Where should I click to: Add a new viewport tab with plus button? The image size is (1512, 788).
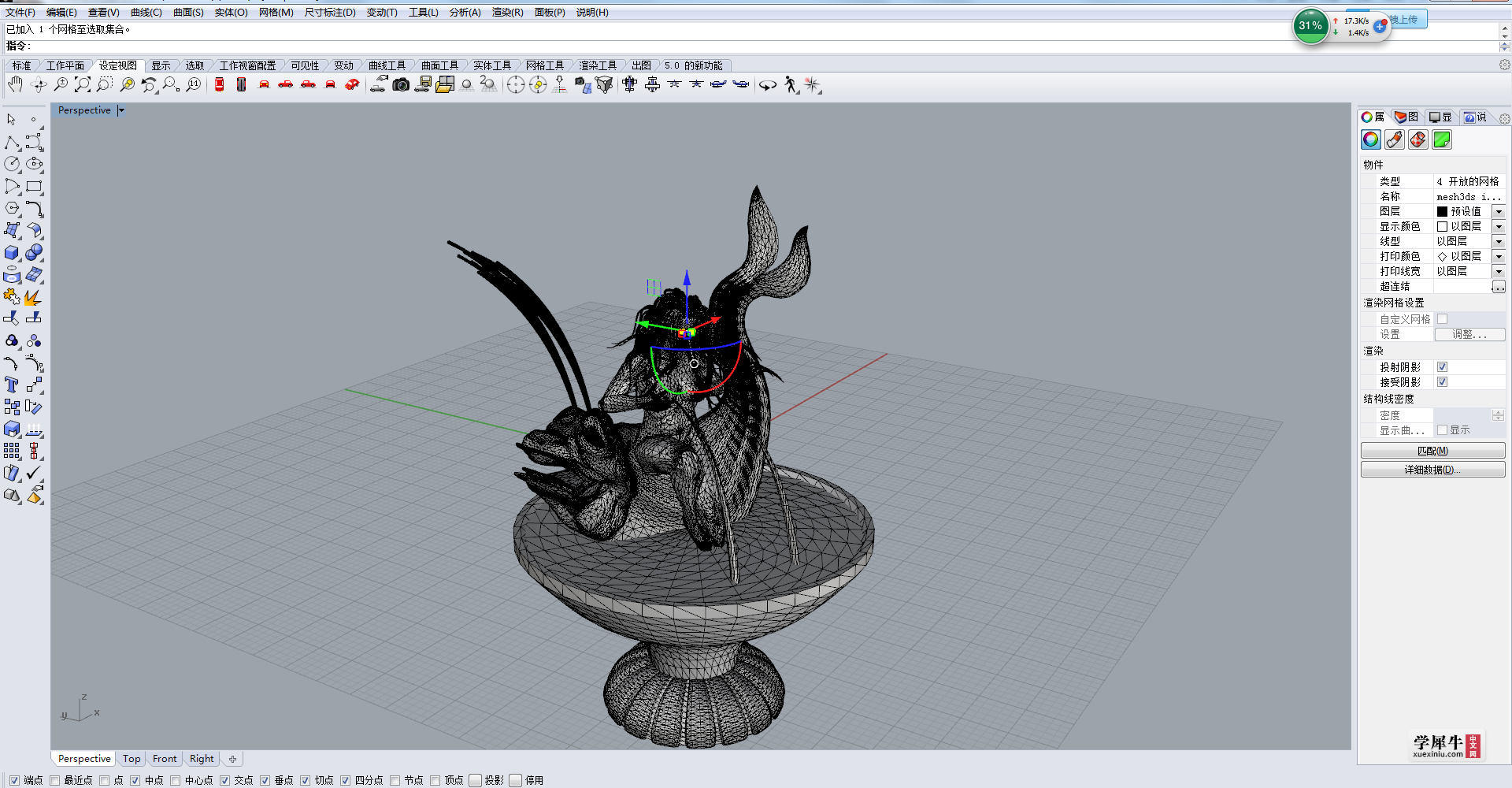point(232,759)
